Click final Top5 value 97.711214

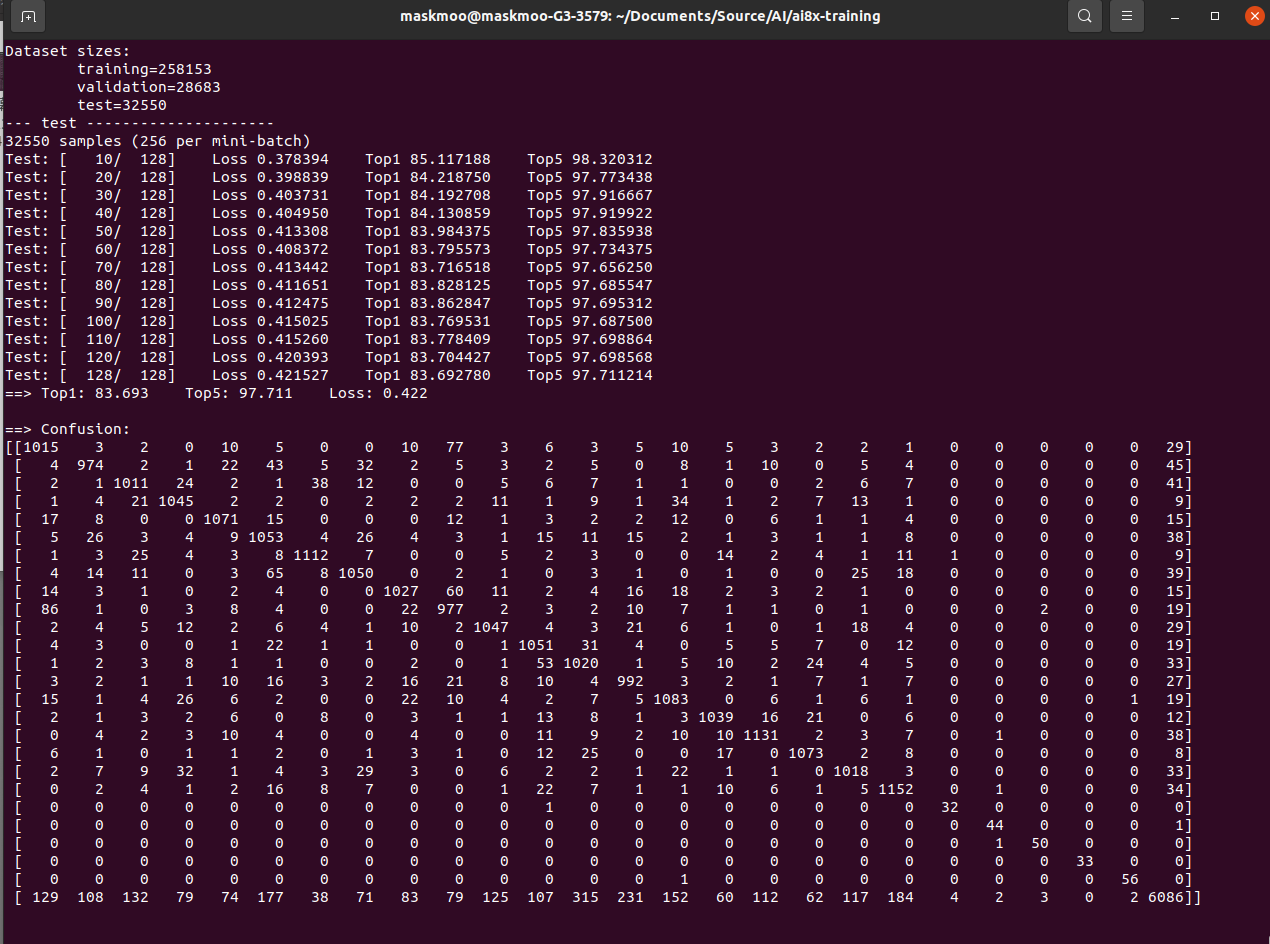pyautogui.click(x=612, y=375)
